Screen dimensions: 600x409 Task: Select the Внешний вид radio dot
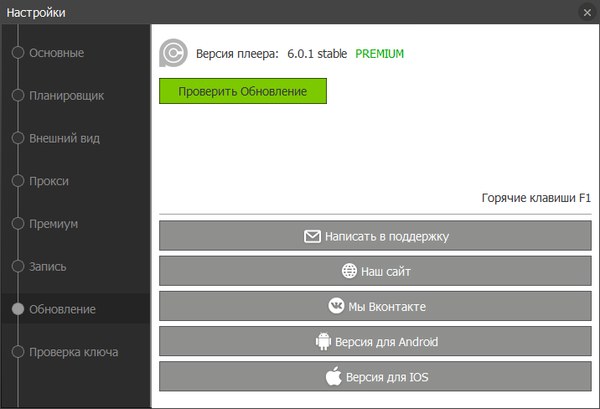click(18, 139)
